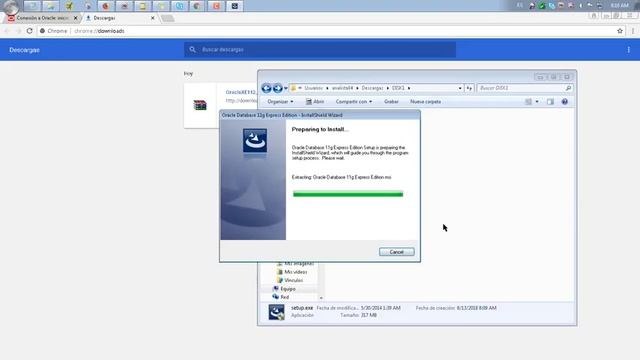The width and height of the screenshot is (640, 360).
Task: Go back in Explorer window
Action: 267,88
